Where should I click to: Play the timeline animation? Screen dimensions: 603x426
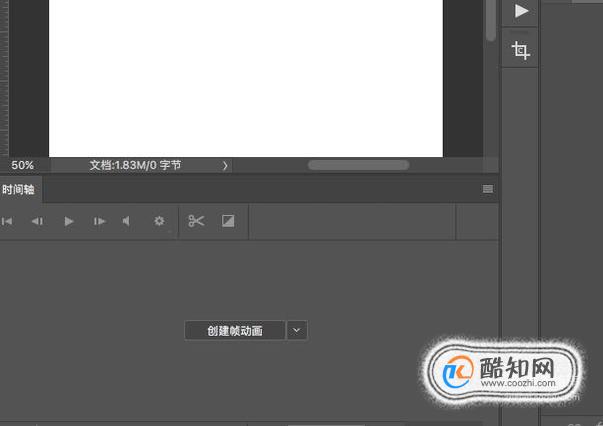point(69,221)
